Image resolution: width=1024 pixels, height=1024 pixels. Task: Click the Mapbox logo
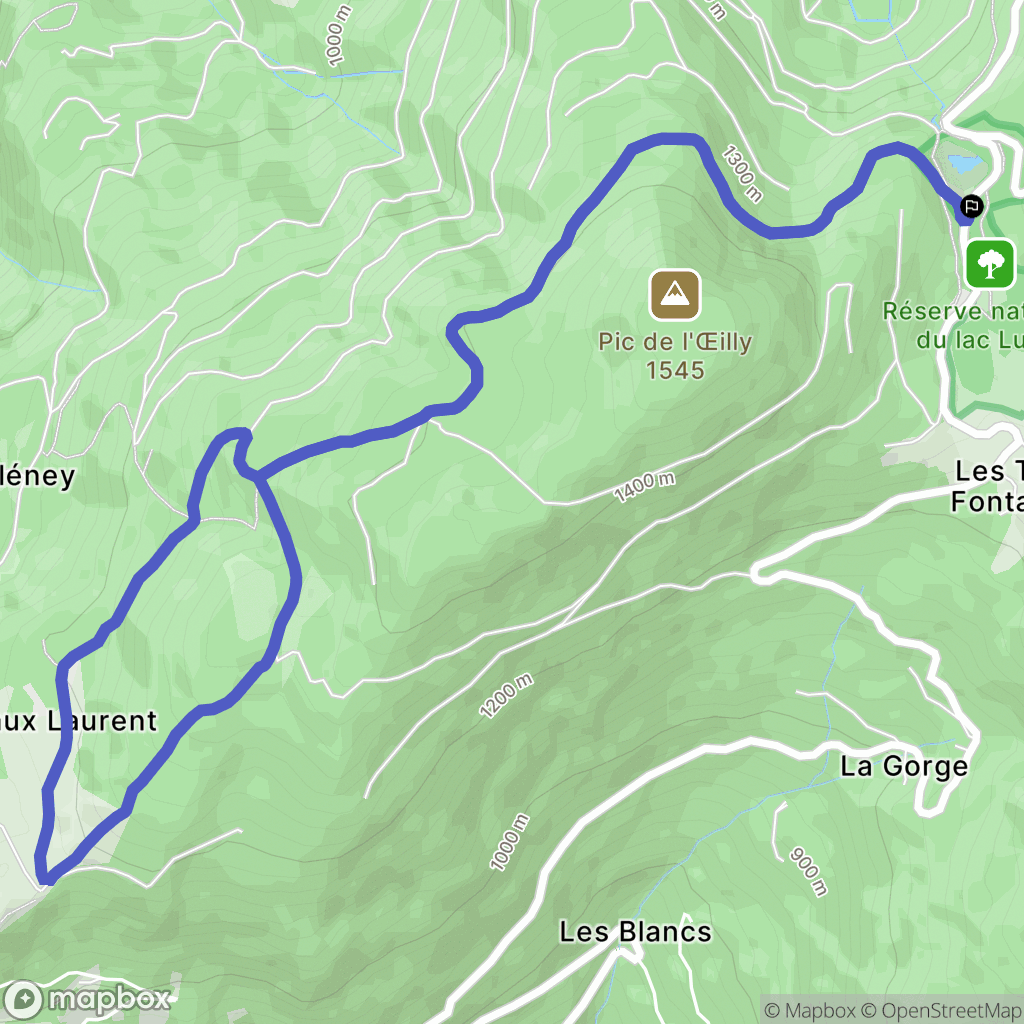[x=85, y=999]
